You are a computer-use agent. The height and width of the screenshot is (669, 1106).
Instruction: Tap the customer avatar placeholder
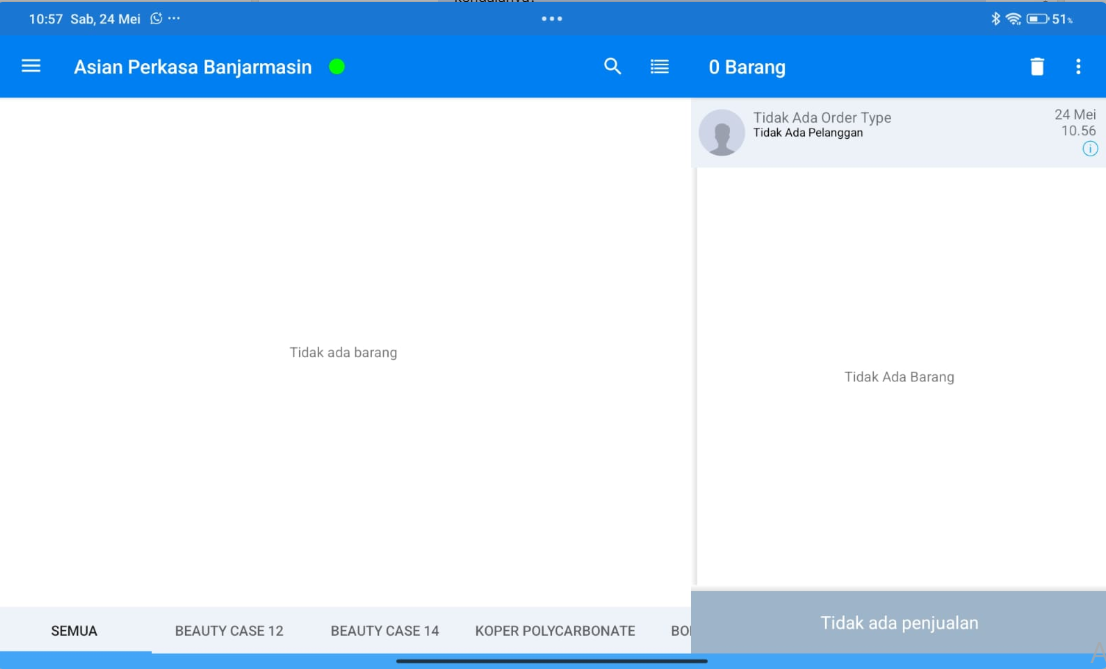click(722, 133)
